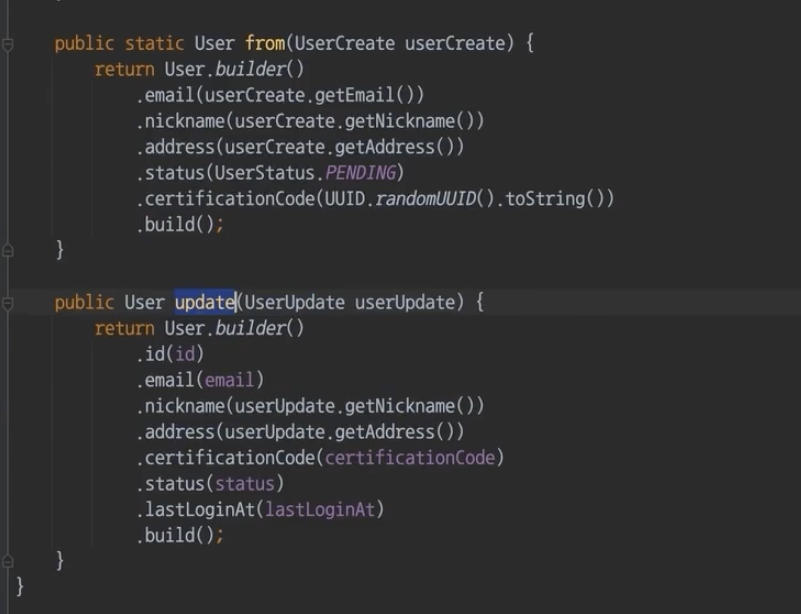The width and height of the screenshot is (801, 614).
Task: Click 'UserUpdate' type in update signature
Action: coord(294,302)
